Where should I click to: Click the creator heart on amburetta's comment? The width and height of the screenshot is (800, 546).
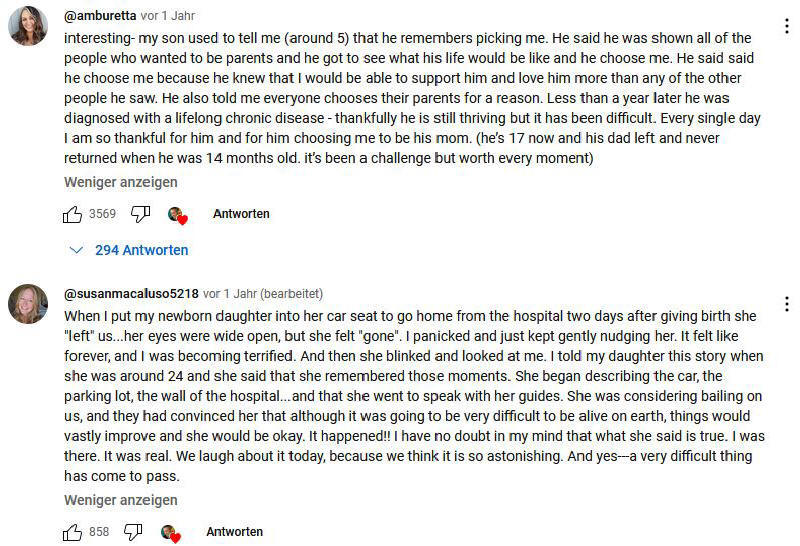click(178, 215)
